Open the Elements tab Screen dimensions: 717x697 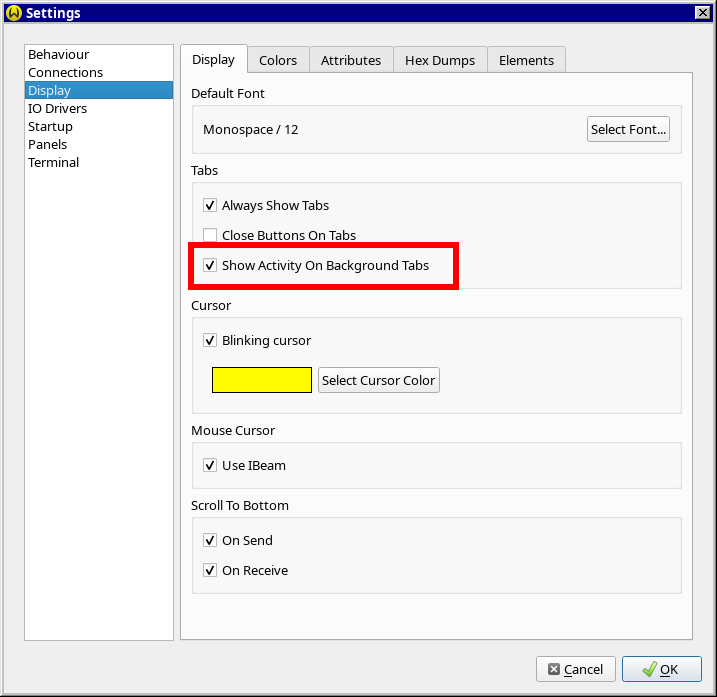click(526, 60)
